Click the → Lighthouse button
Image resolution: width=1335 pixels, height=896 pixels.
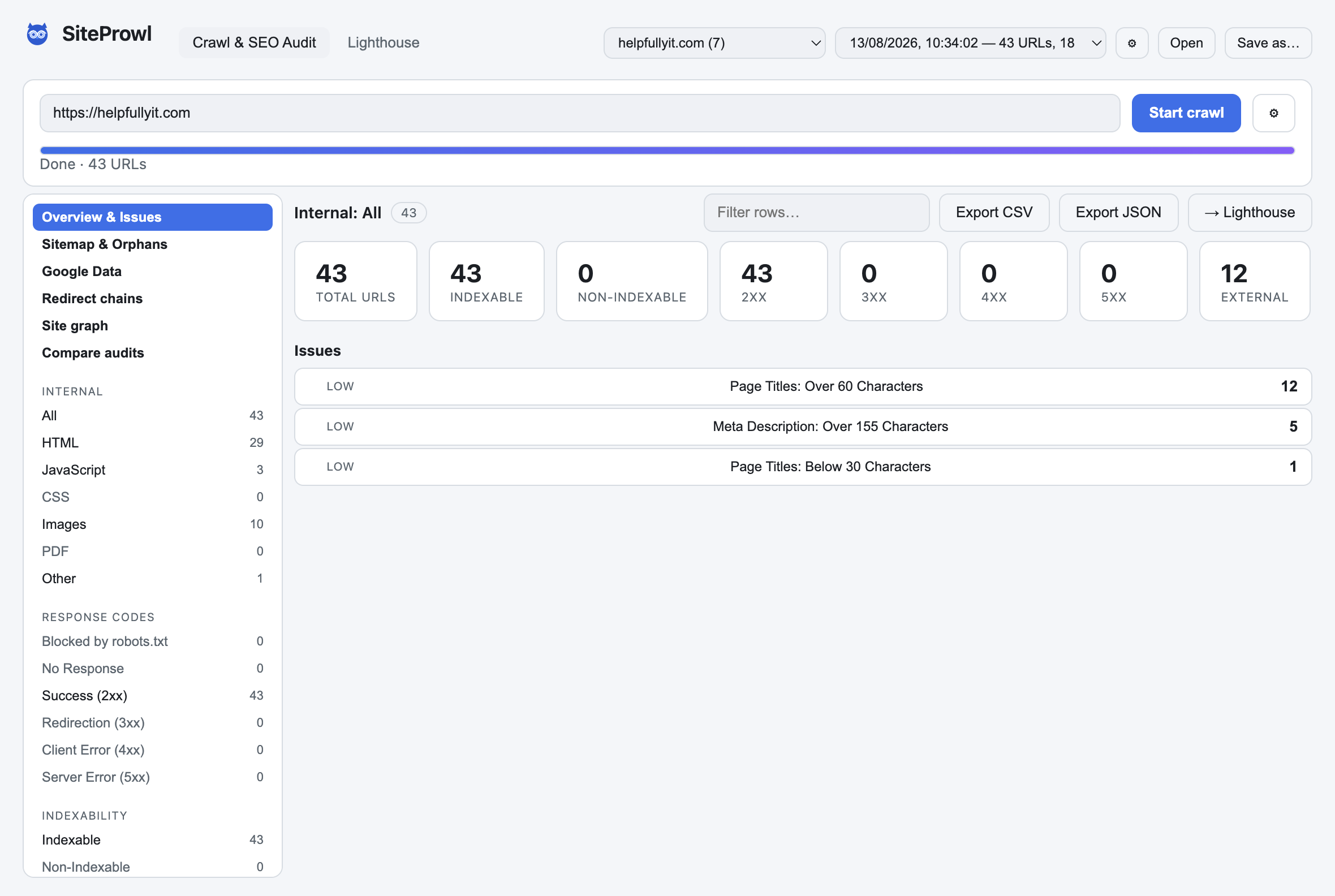1249,213
